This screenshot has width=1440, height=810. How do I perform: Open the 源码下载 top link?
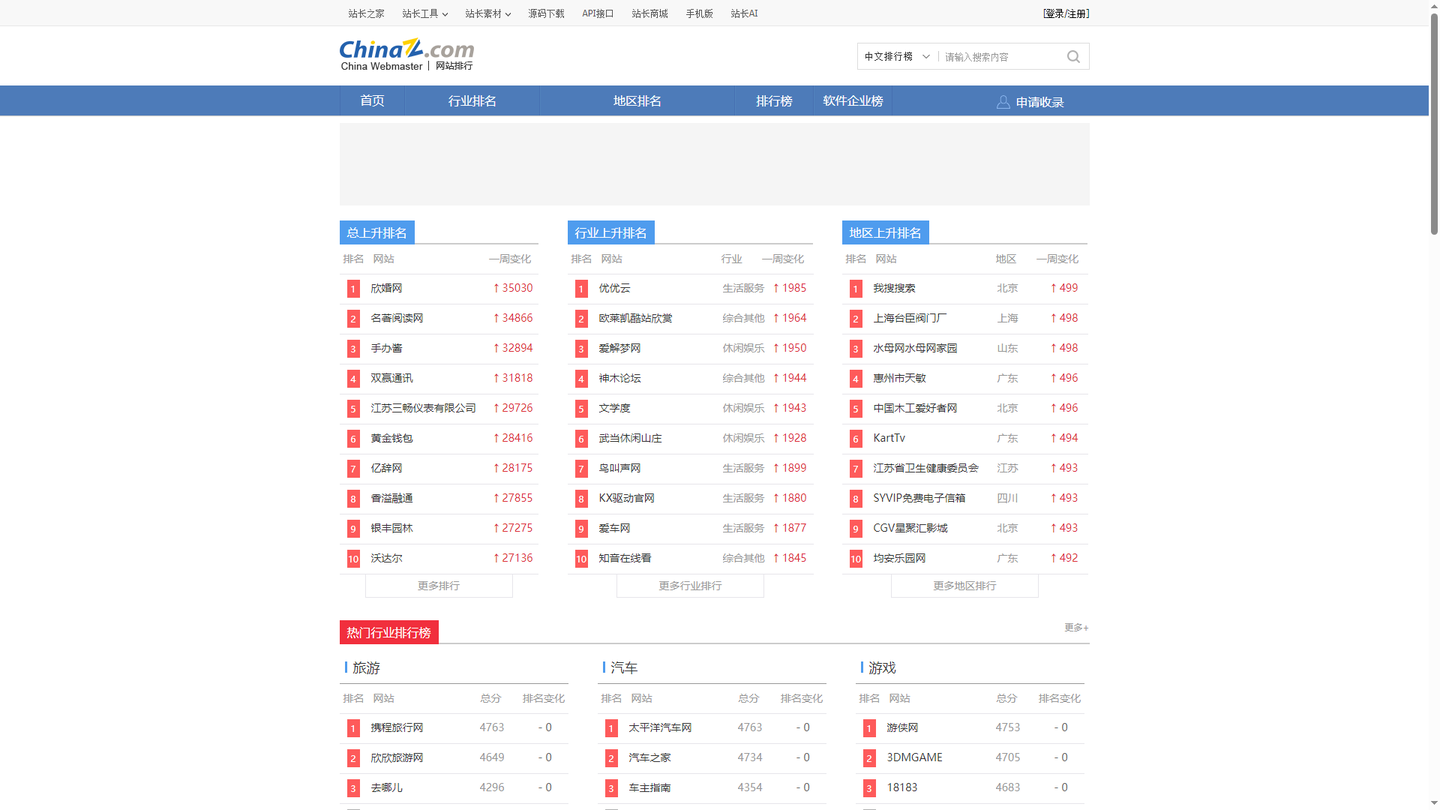546,14
